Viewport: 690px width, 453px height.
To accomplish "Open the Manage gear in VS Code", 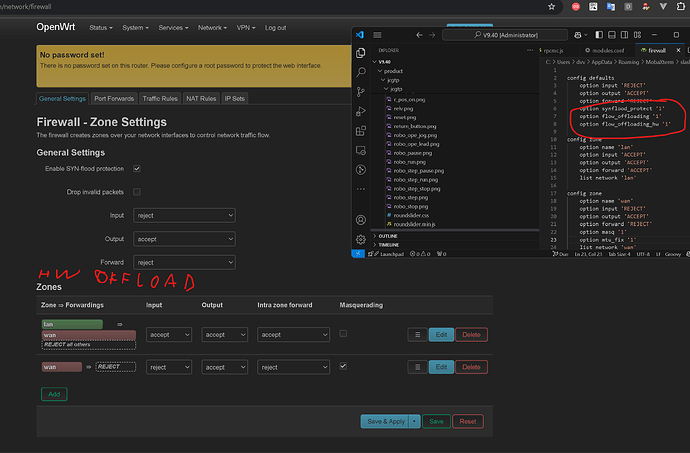I will (361, 239).
